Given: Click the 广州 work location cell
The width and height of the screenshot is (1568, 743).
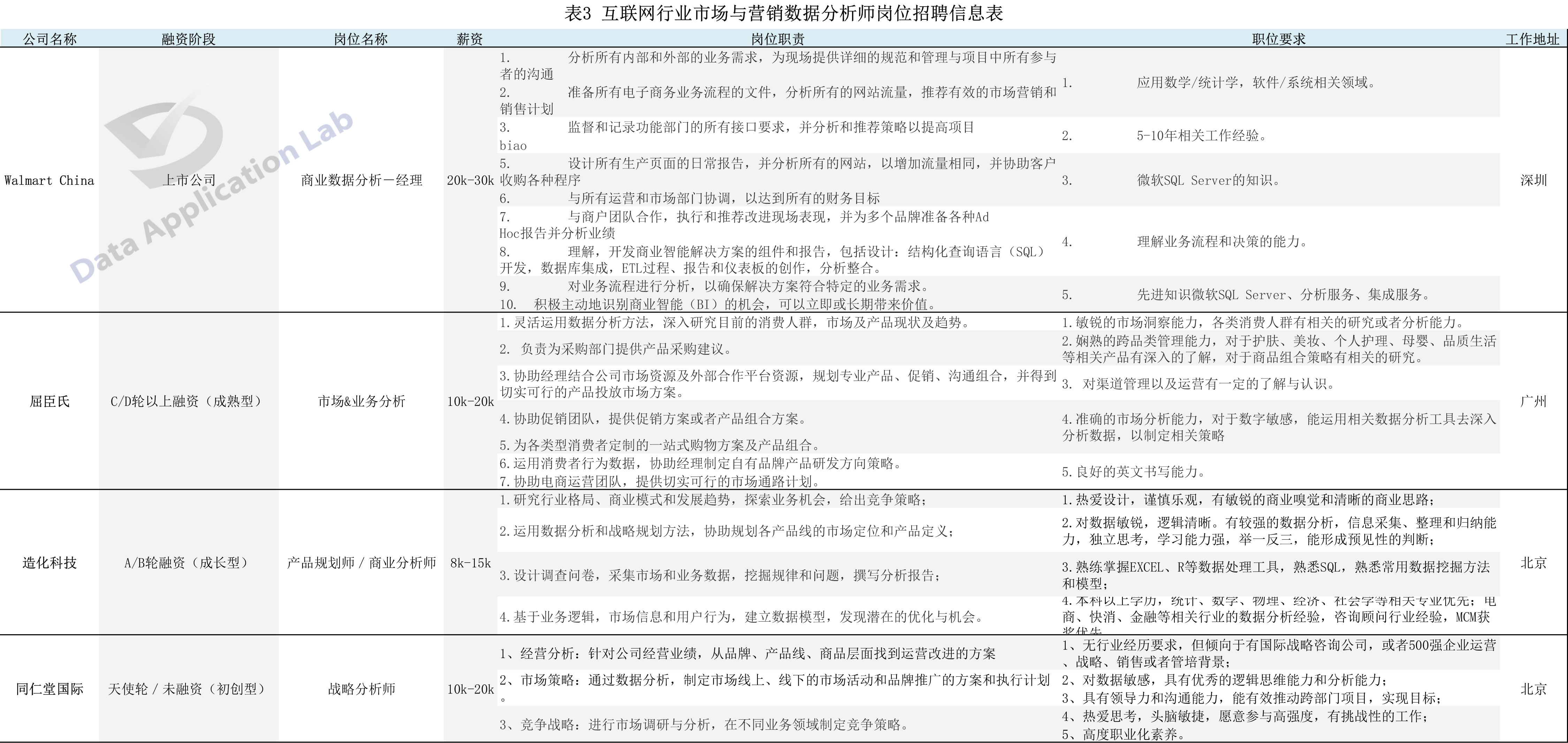Looking at the screenshot, I should (1533, 401).
